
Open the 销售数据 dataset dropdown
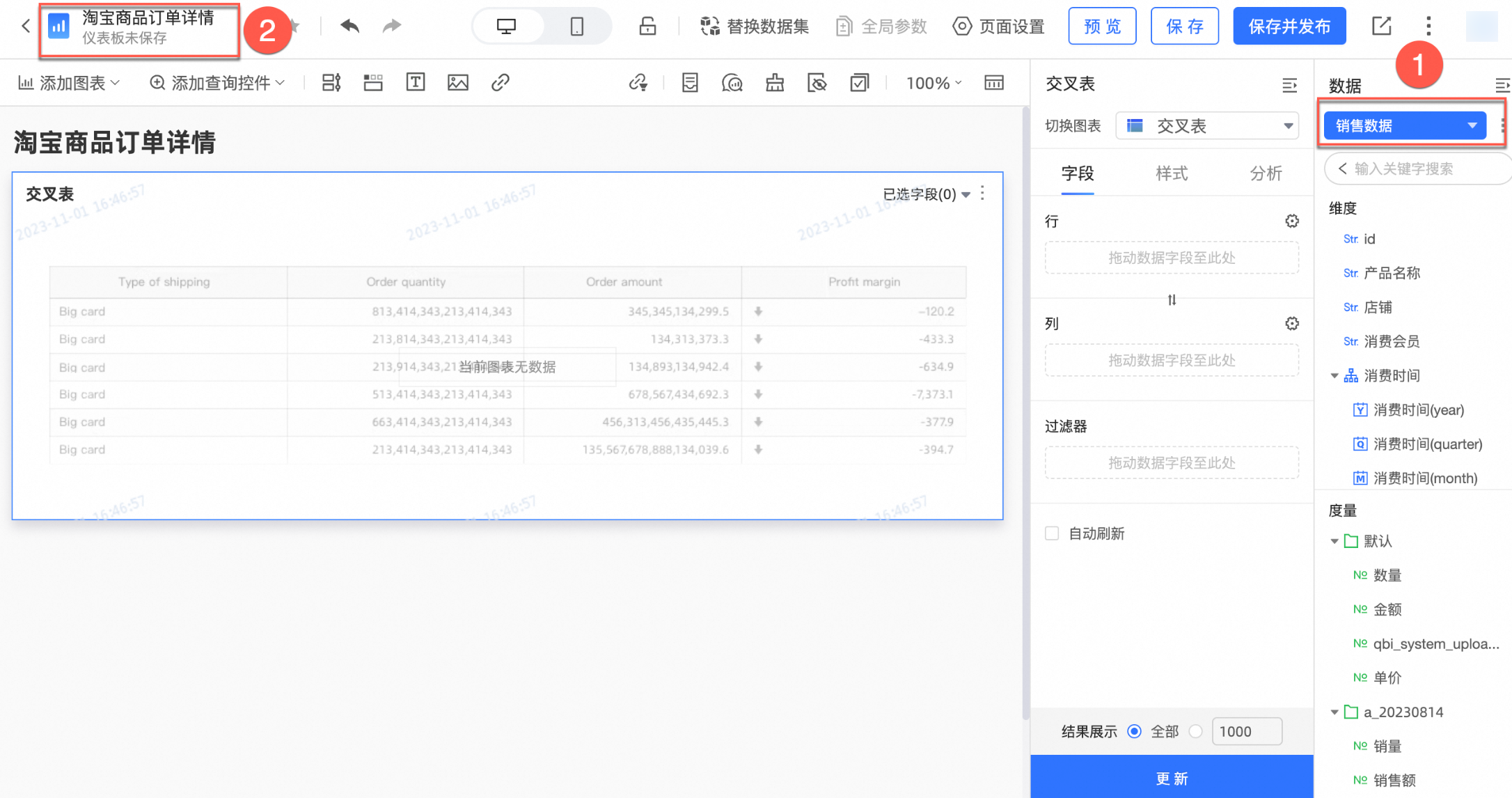pos(1405,125)
